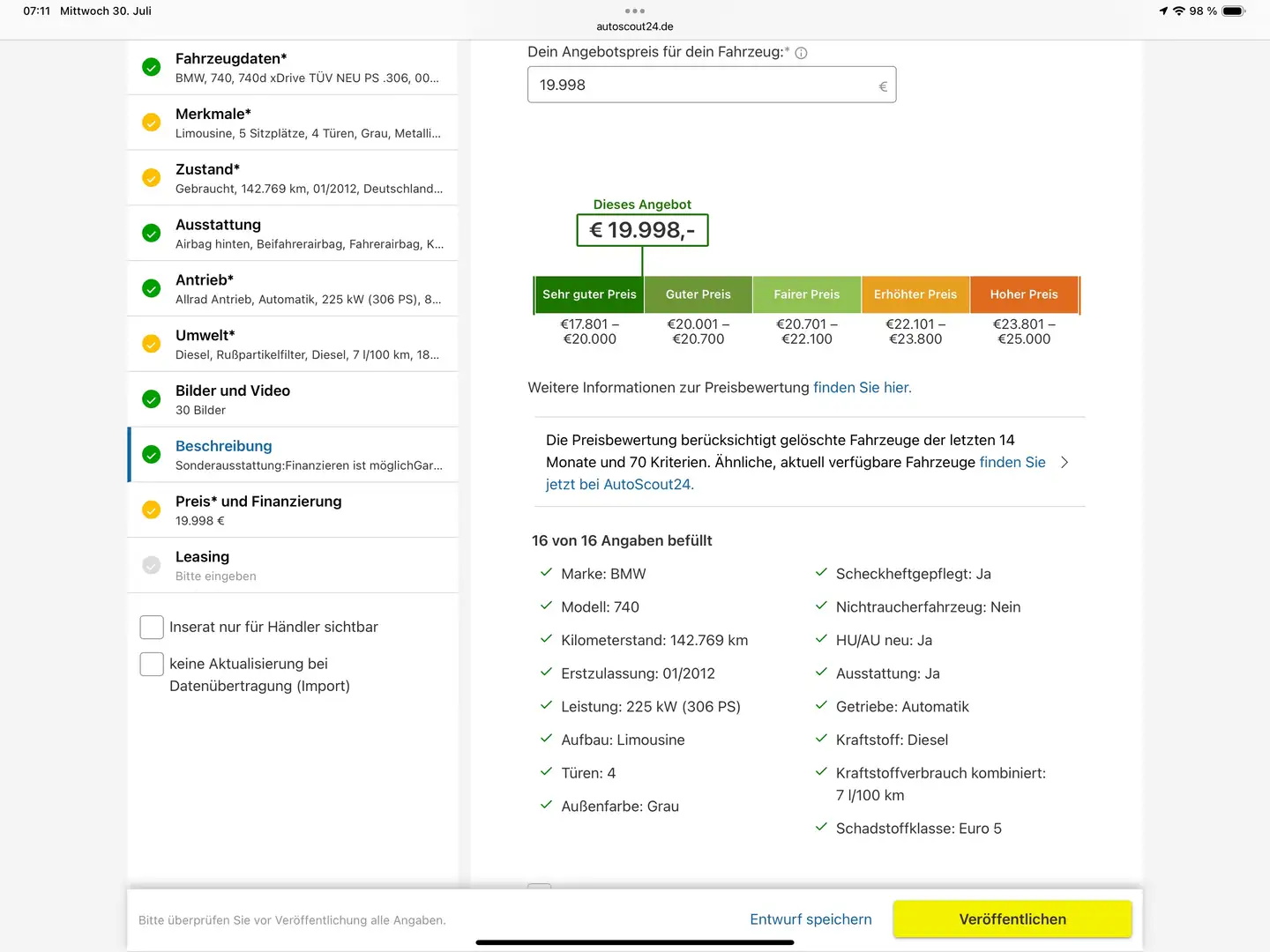Click the 'Hoher Preis' dark orange segment
1270x952 pixels.
(1024, 294)
